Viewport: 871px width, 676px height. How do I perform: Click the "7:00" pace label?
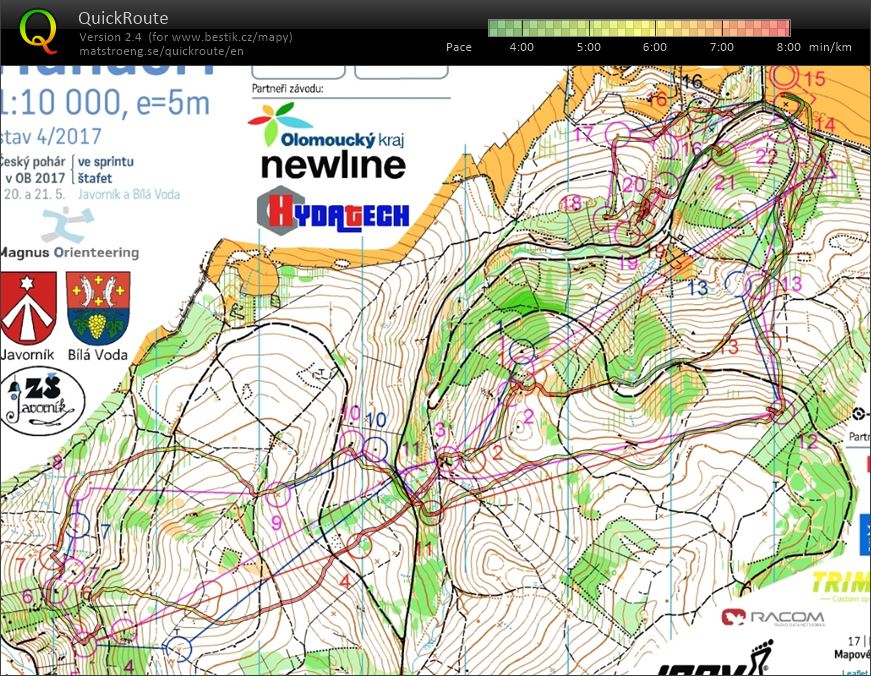pos(722,47)
